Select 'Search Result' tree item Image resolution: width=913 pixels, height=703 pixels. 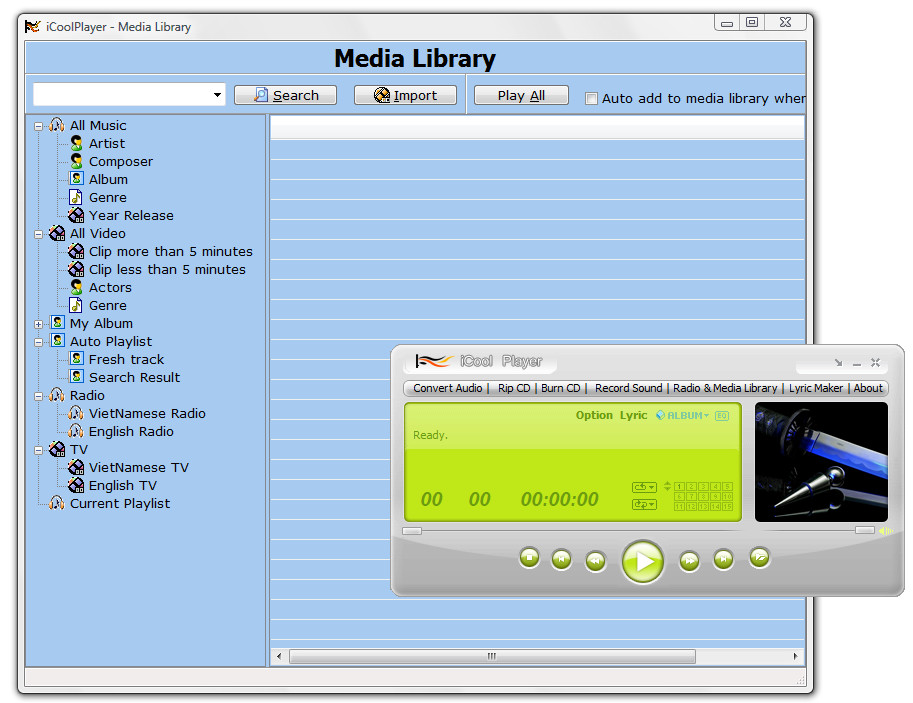pyautogui.click(x=134, y=377)
